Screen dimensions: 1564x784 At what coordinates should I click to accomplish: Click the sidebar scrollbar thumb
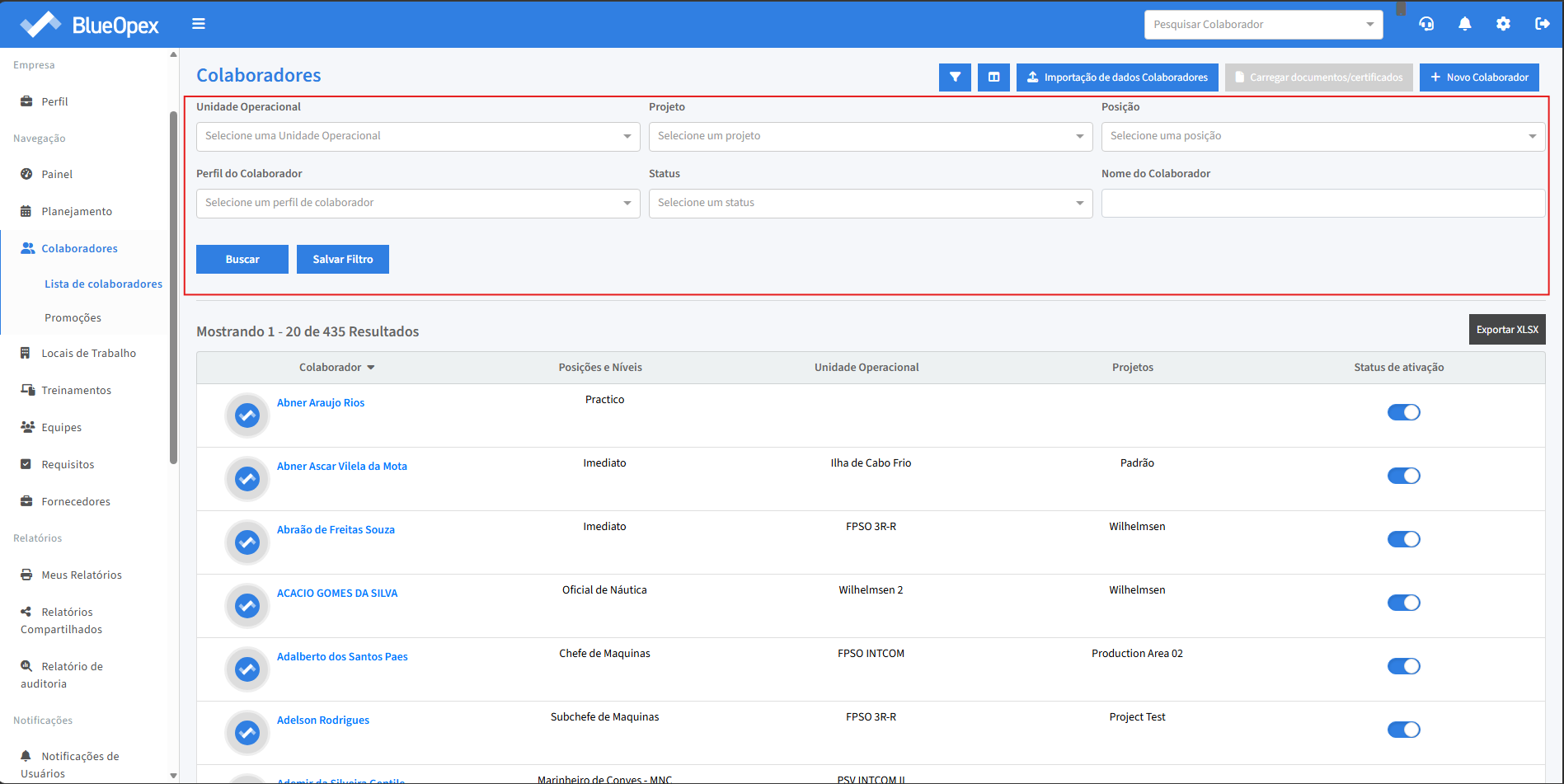(x=173, y=287)
